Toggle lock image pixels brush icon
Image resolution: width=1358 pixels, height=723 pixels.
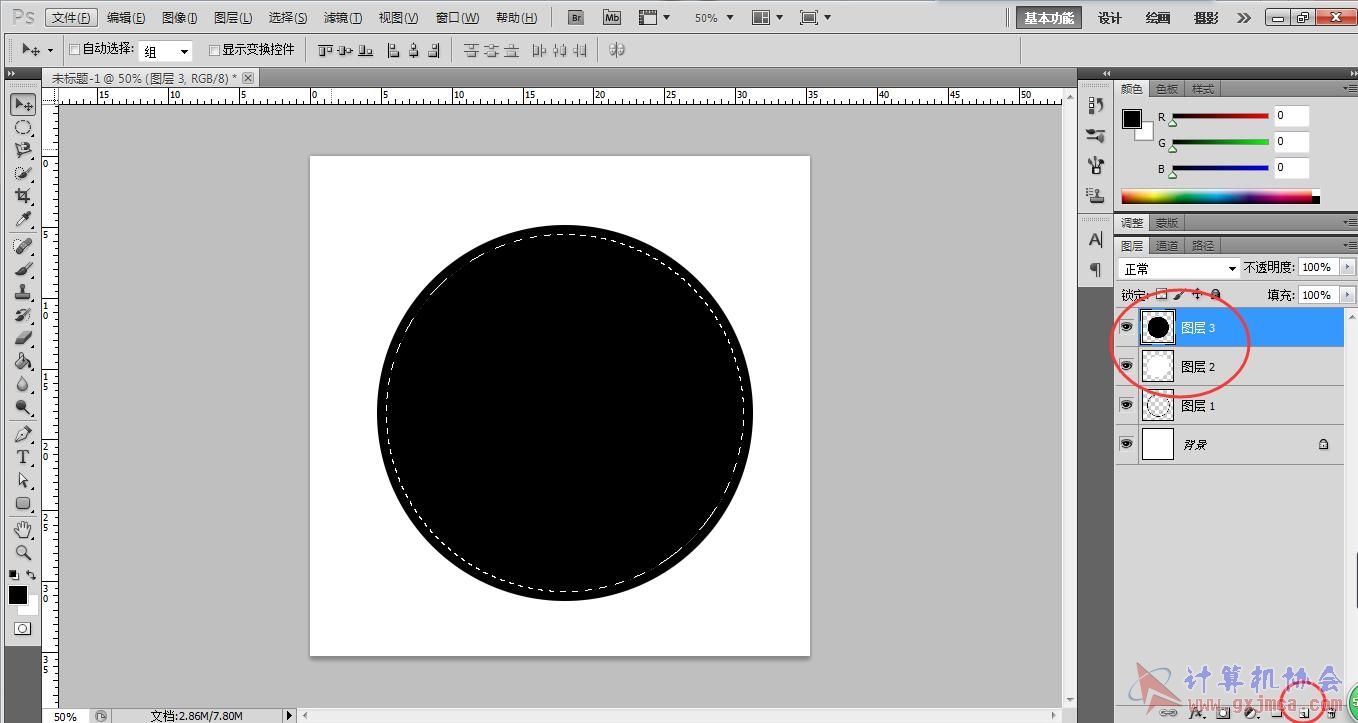click(x=1179, y=295)
